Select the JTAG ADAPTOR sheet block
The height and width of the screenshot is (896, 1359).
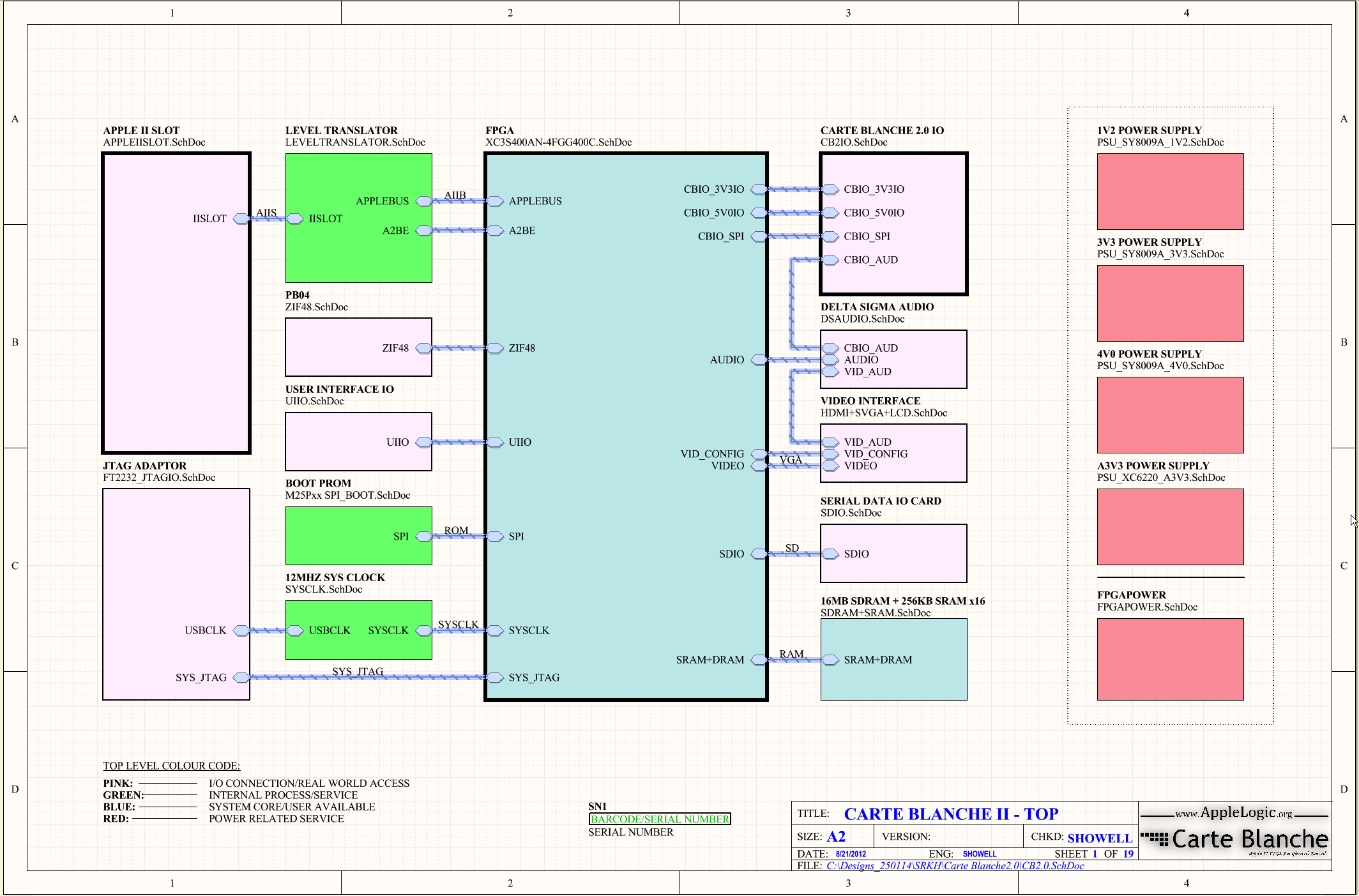[x=176, y=594]
